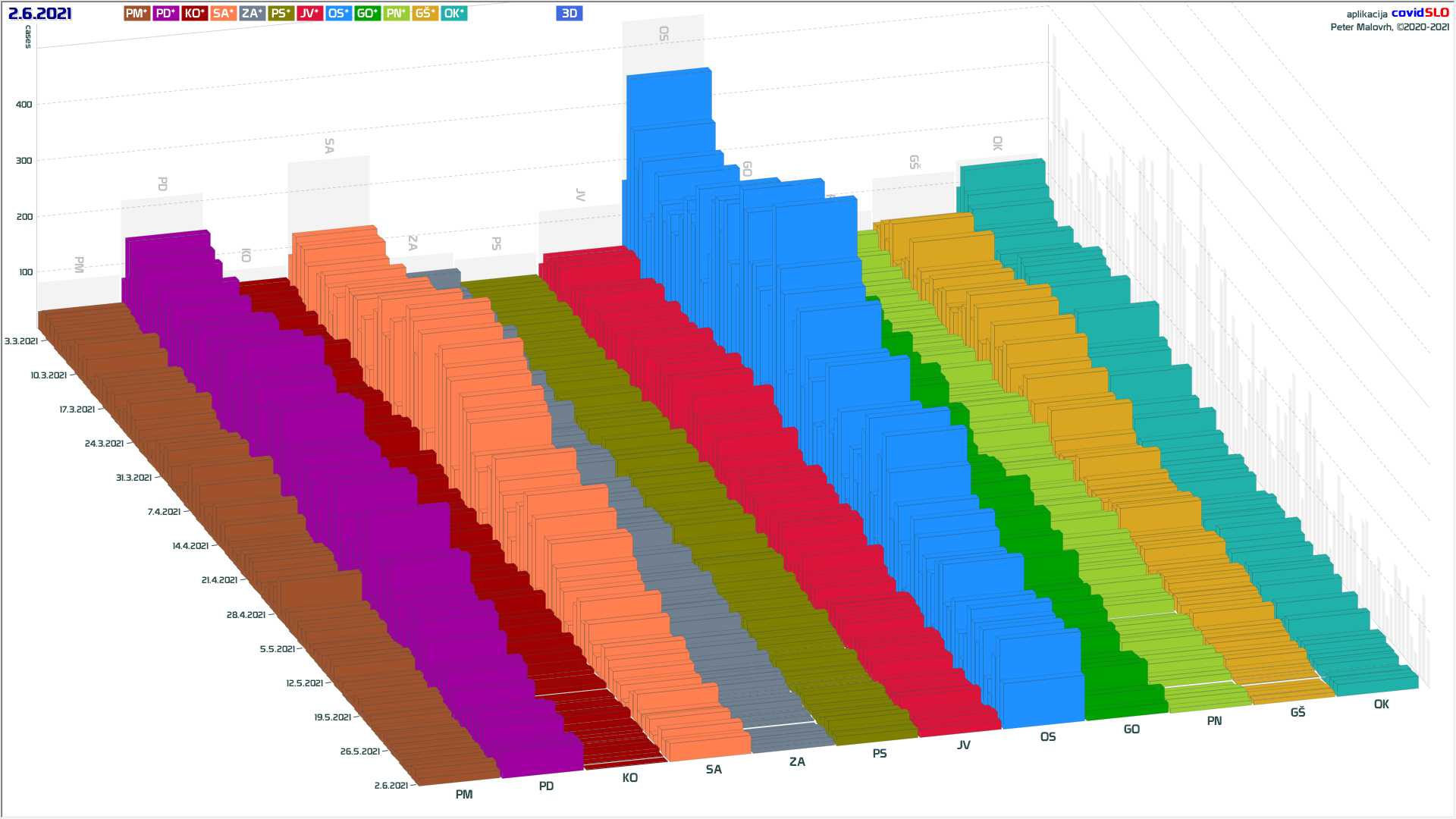Toggle the PM region legend chip
Image resolution: width=1456 pixels, height=819 pixels.
coord(137,14)
